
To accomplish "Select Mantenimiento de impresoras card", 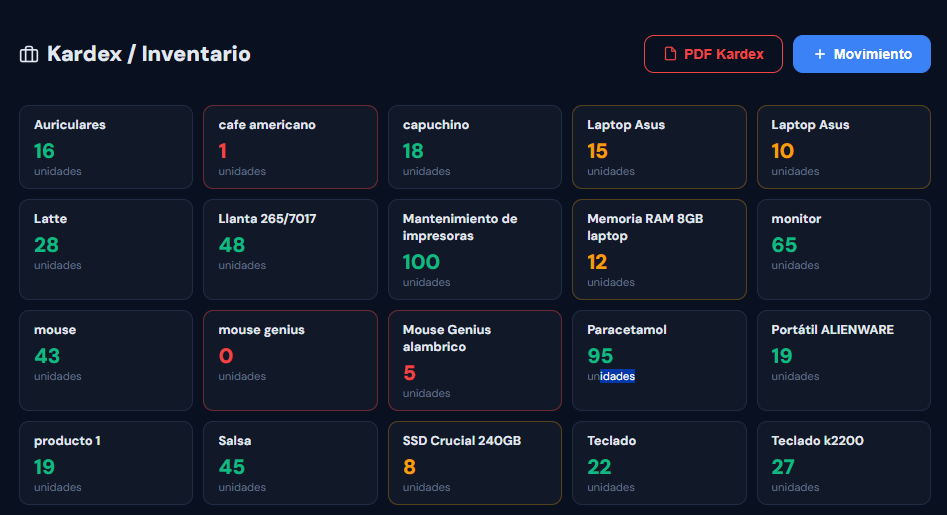I will click(x=475, y=249).
